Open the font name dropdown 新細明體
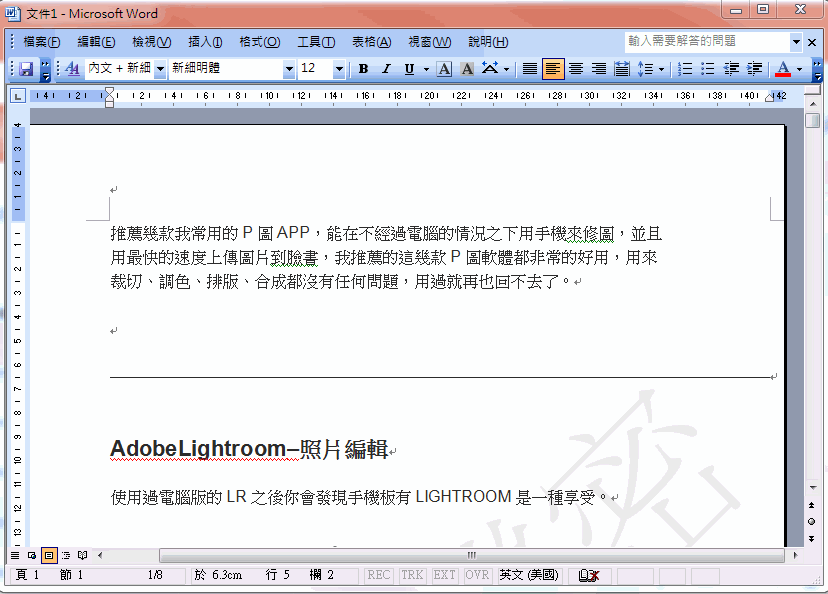 [289, 69]
